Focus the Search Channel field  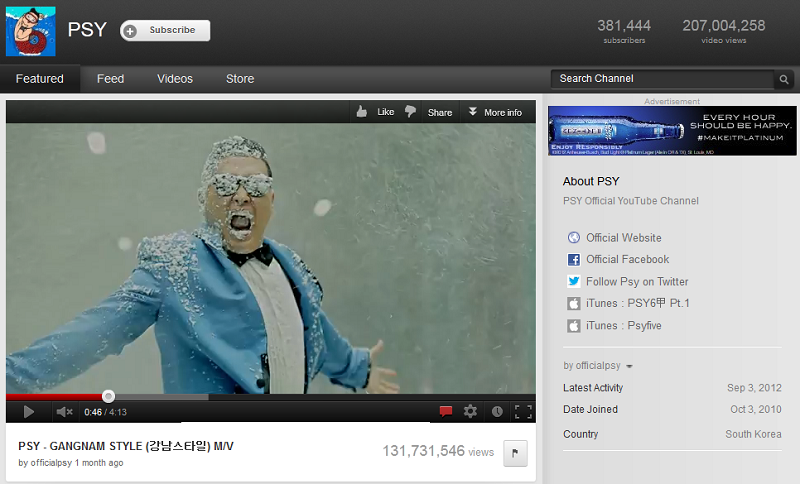[662, 79]
